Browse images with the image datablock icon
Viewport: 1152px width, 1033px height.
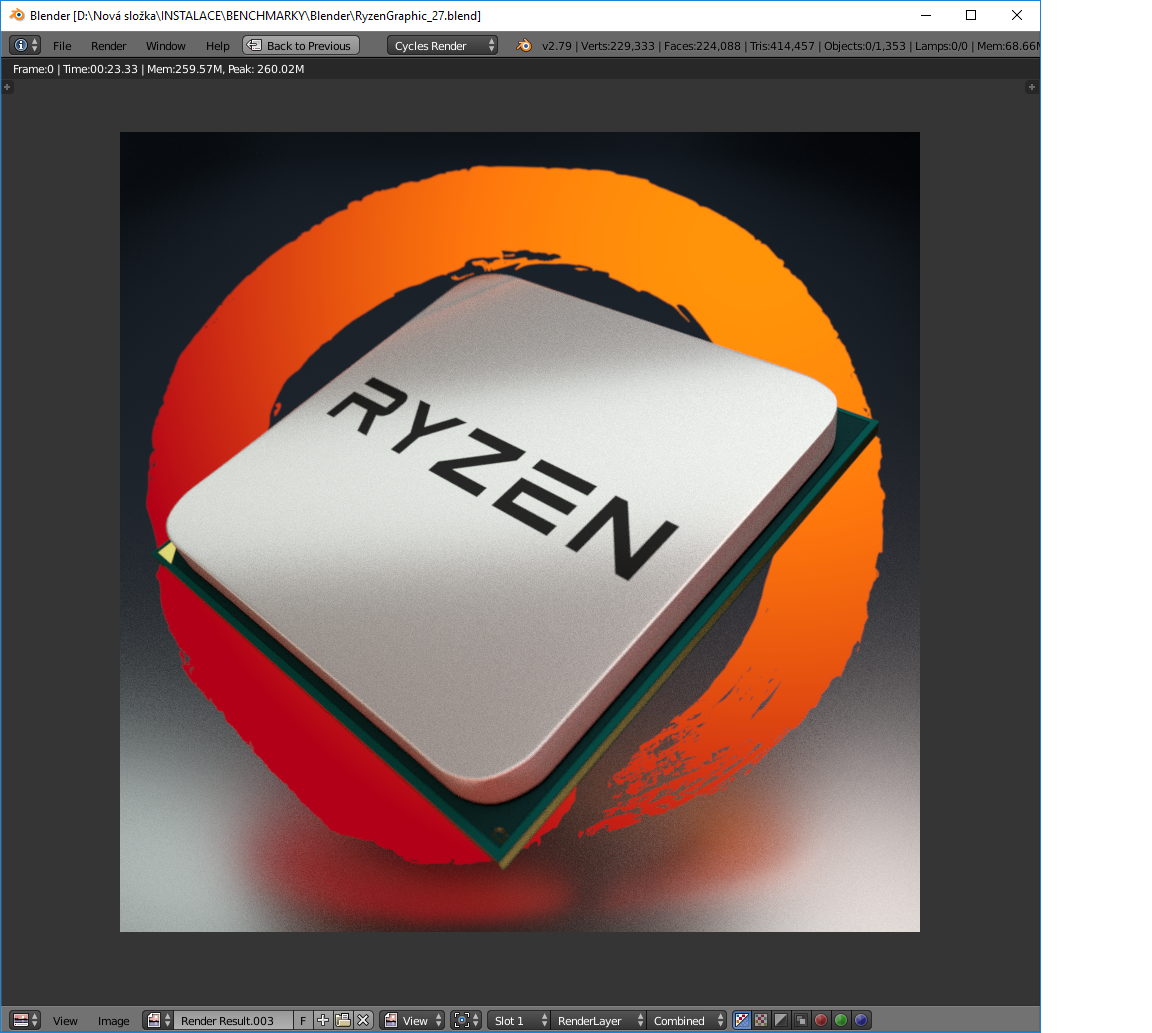tap(158, 1020)
